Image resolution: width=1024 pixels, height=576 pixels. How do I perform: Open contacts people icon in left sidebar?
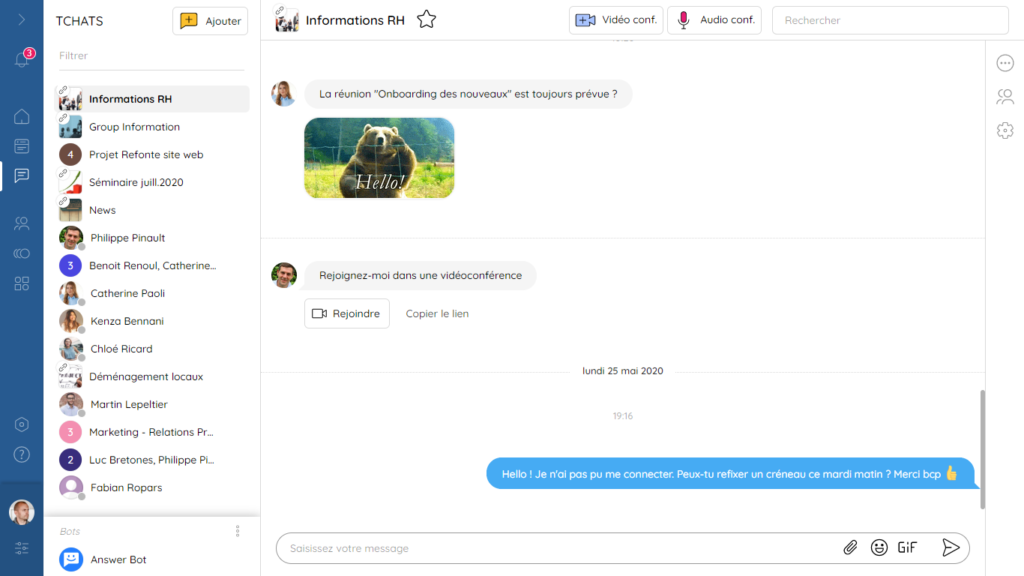[x=21, y=223]
